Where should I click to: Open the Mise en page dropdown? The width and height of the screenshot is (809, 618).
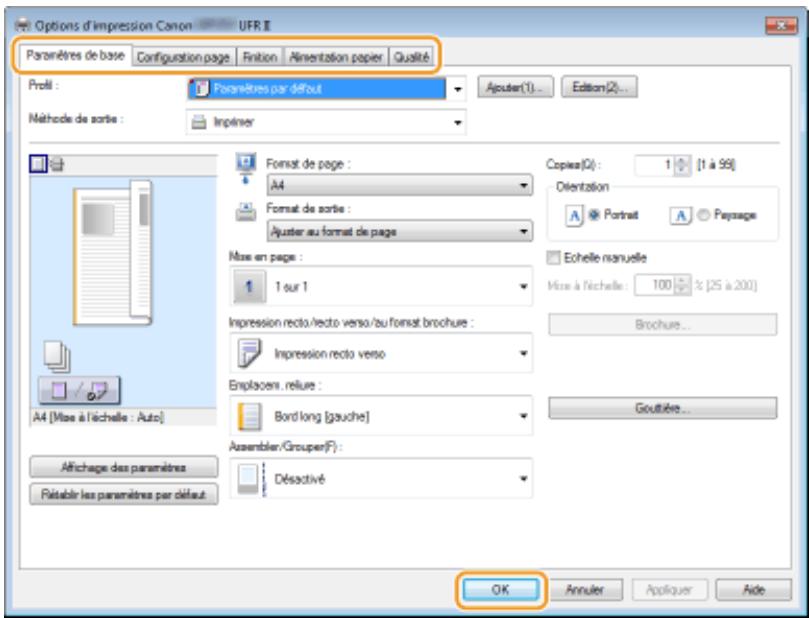(x=381, y=286)
